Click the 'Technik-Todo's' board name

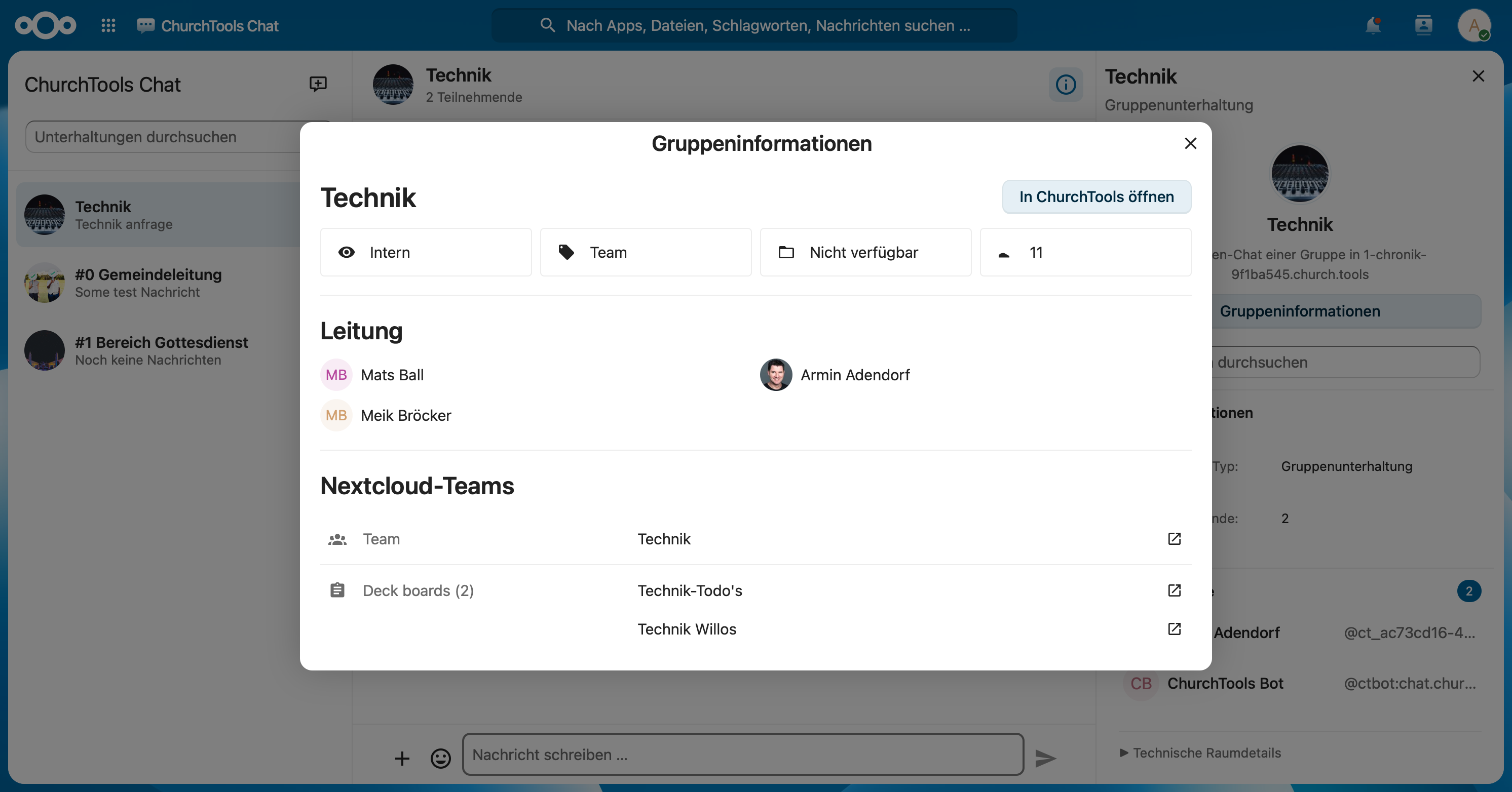[x=690, y=590]
